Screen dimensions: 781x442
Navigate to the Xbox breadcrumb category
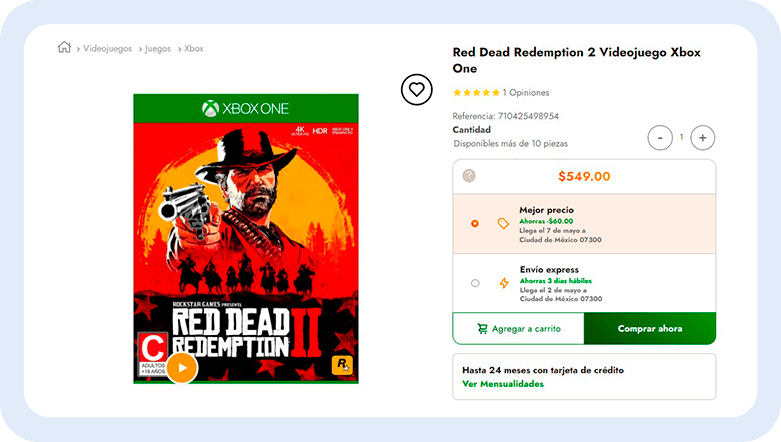pos(194,48)
